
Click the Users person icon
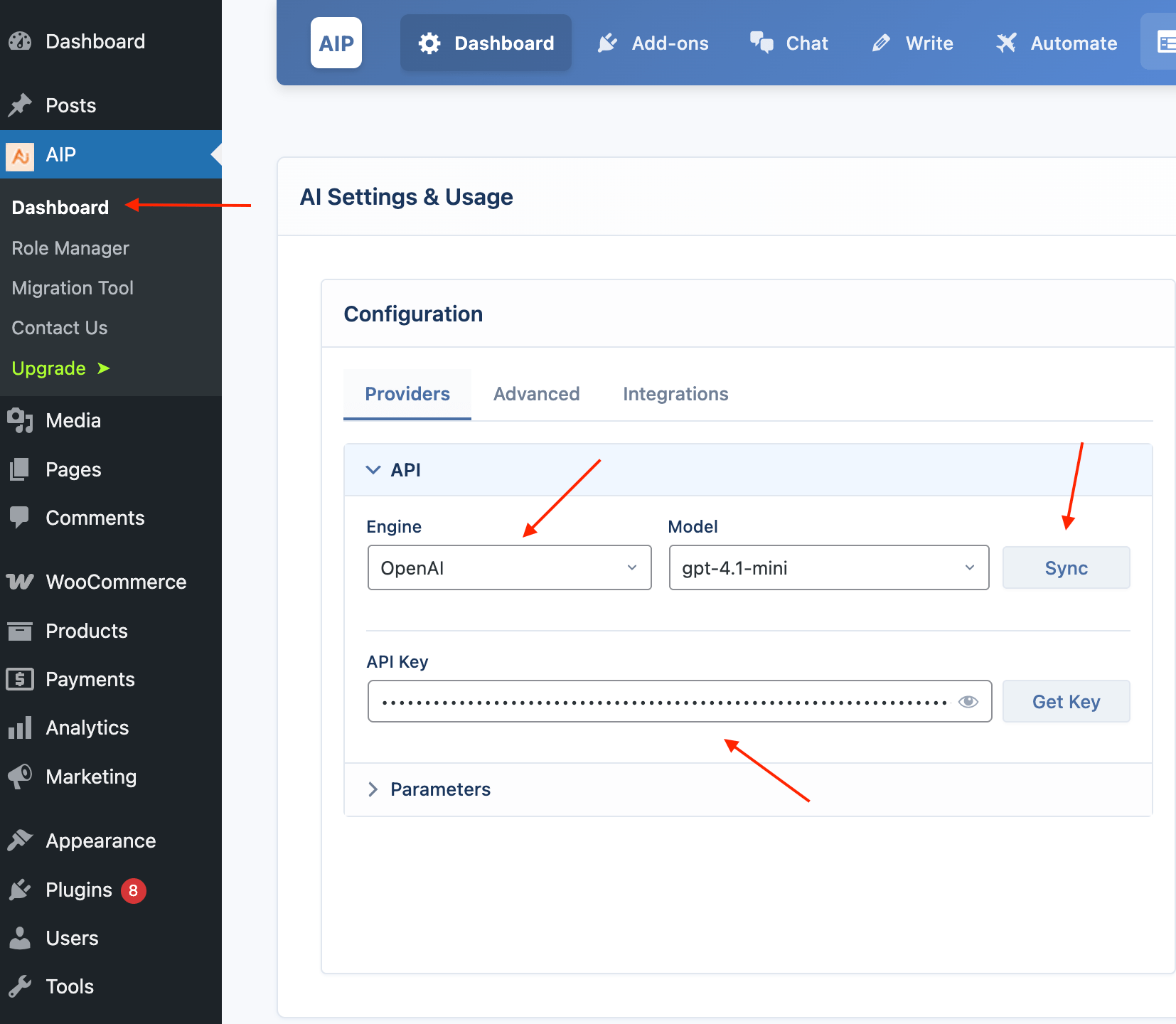pyautogui.click(x=20, y=938)
